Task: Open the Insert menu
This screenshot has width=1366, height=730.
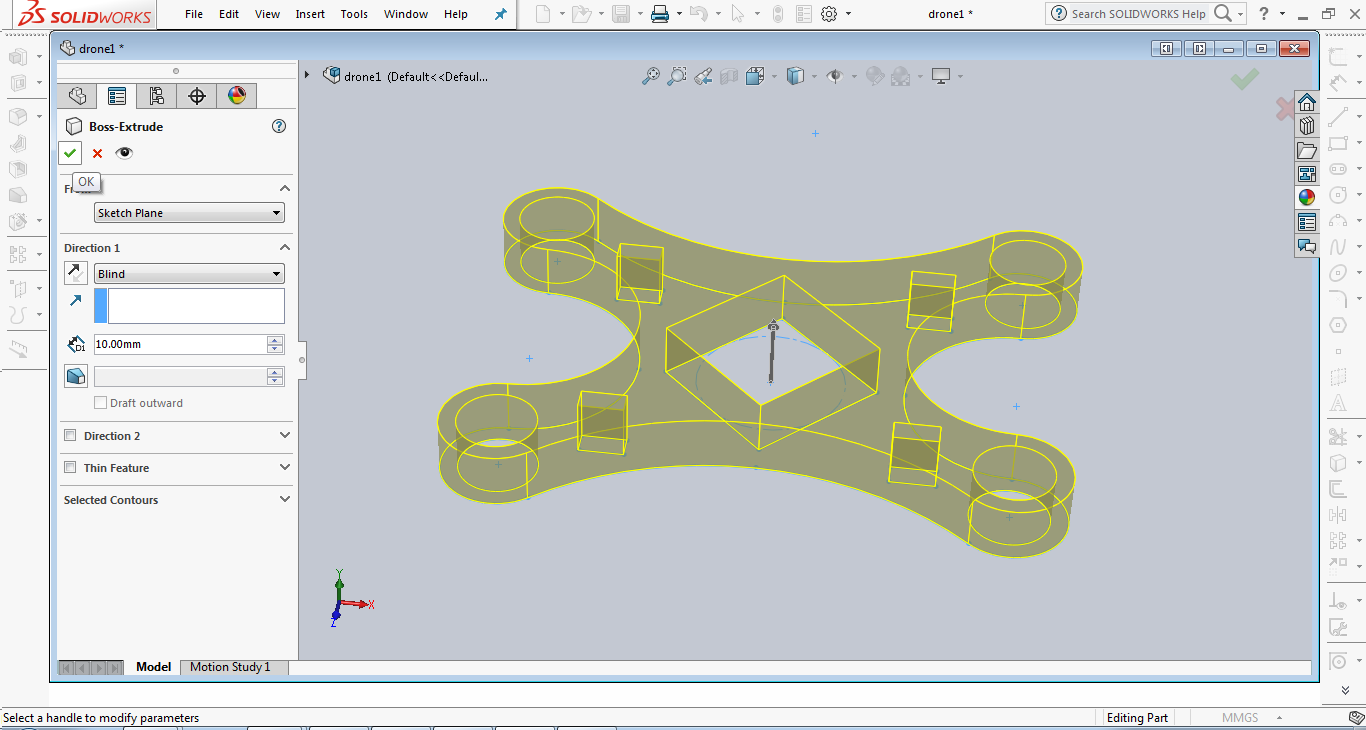Action: [x=310, y=14]
